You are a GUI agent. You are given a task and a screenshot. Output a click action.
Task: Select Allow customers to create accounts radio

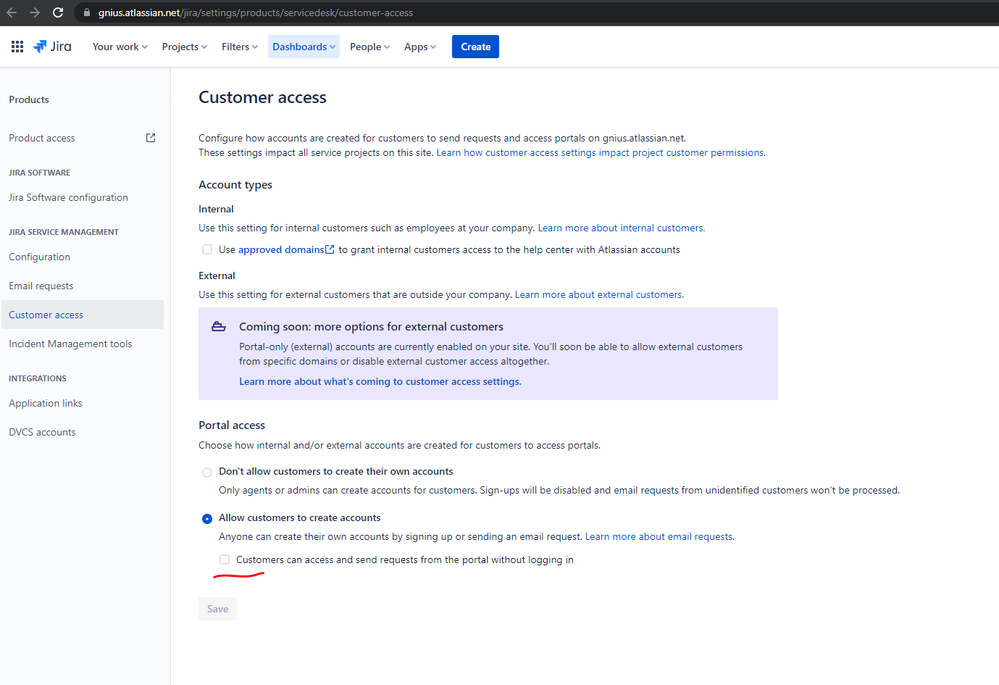click(x=207, y=519)
